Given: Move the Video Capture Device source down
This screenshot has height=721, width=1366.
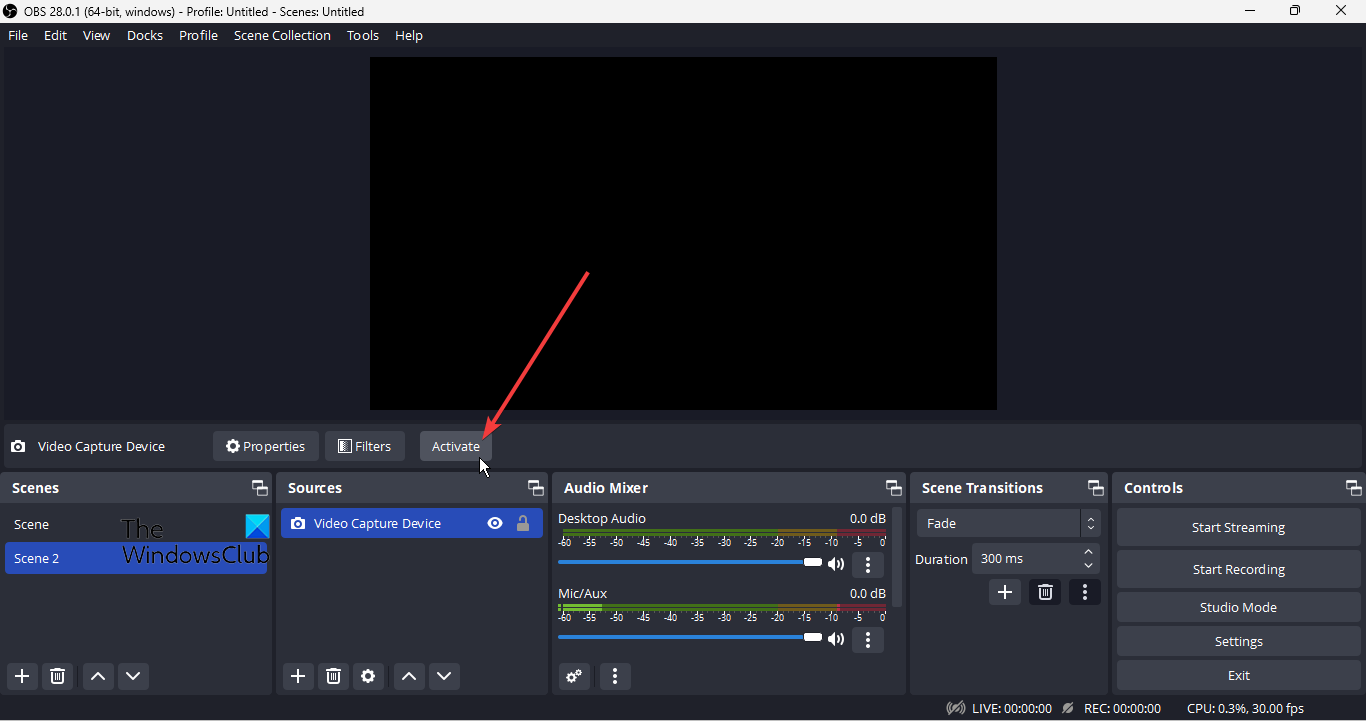Looking at the screenshot, I should 444,676.
